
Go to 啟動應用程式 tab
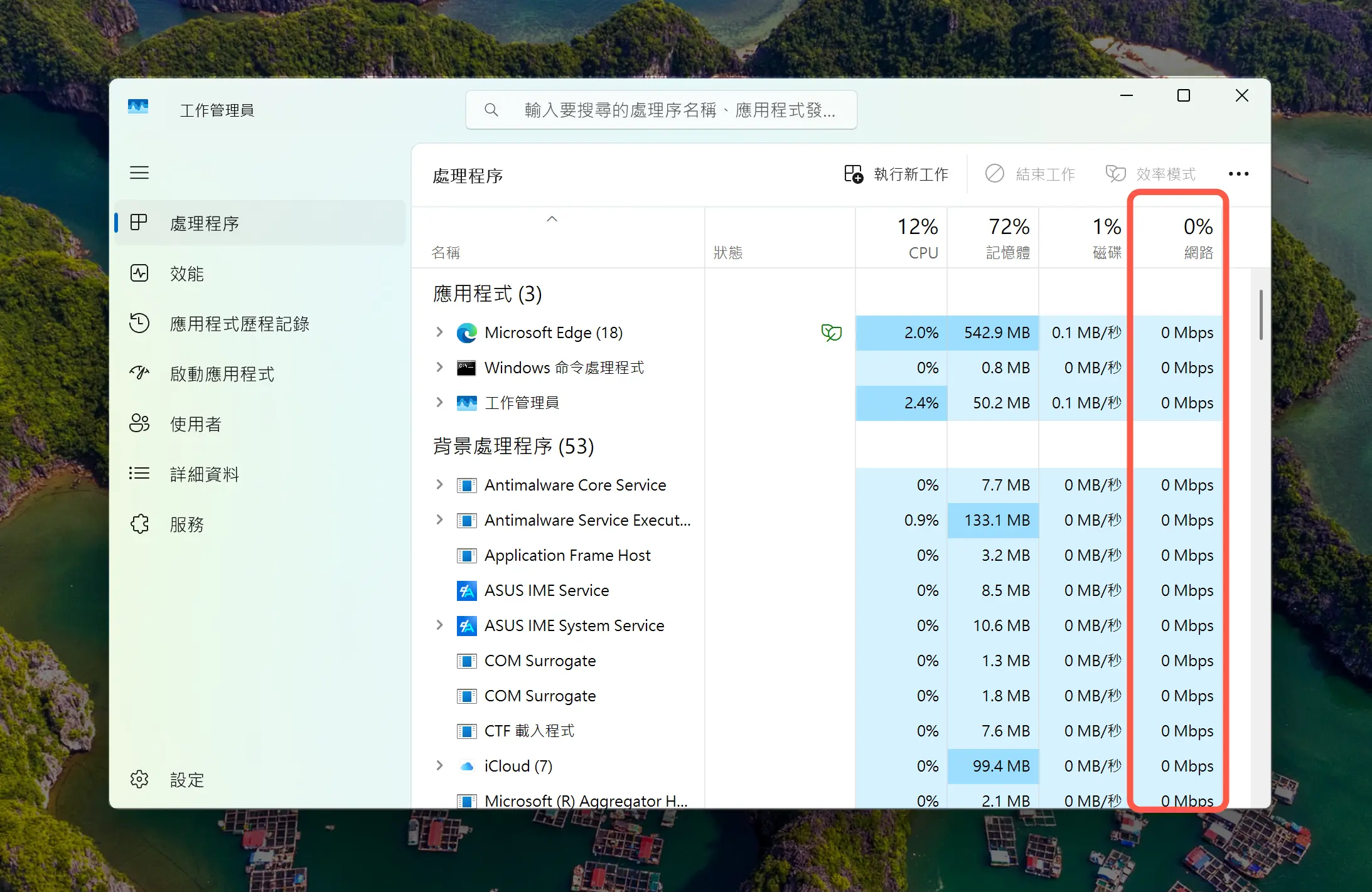tap(260, 374)
